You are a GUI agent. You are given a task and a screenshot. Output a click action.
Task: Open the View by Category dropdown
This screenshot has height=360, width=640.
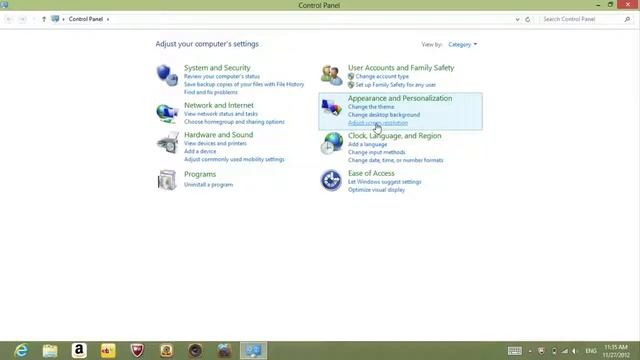(x=462, y=44)
